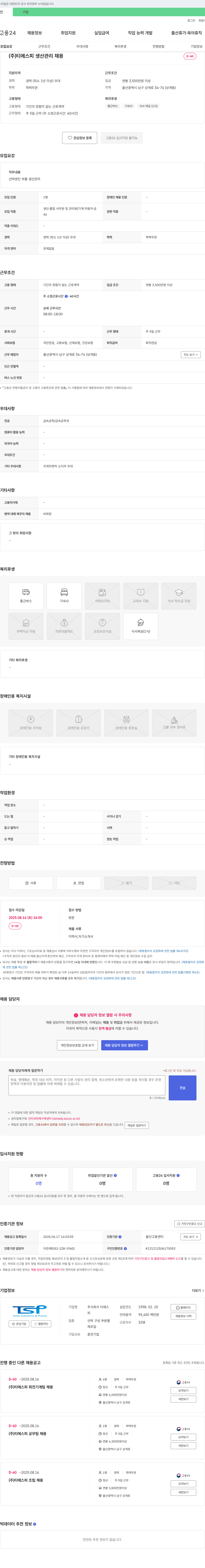Click the blue 전송 send button

[183, 1088]
